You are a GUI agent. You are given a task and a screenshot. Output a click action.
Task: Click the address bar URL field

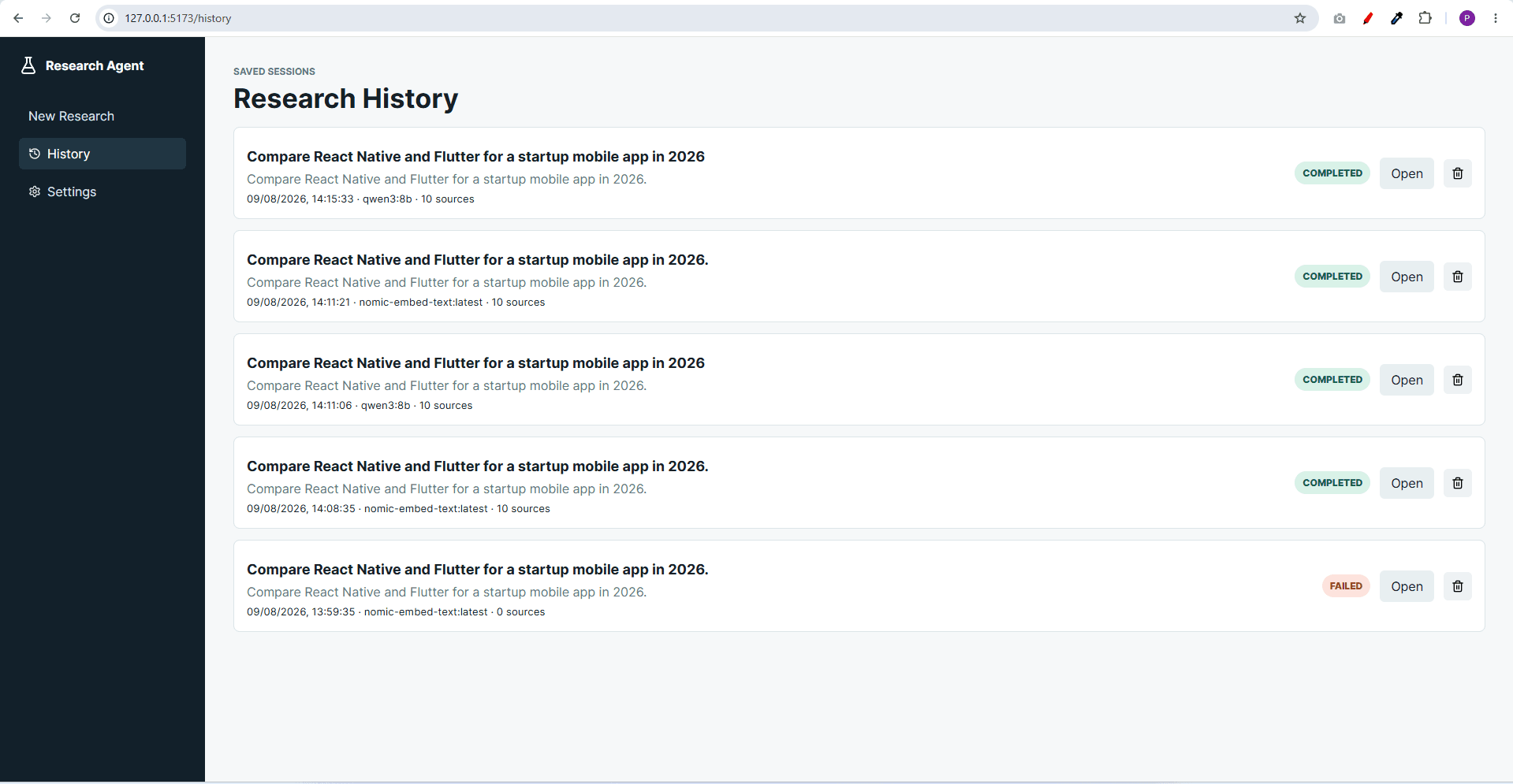coord(706,18)
